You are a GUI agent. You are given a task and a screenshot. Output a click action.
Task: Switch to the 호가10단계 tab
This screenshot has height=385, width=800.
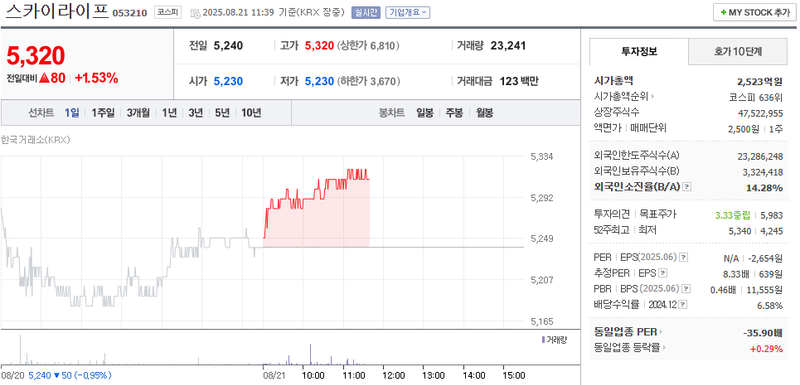click(738, 51)
